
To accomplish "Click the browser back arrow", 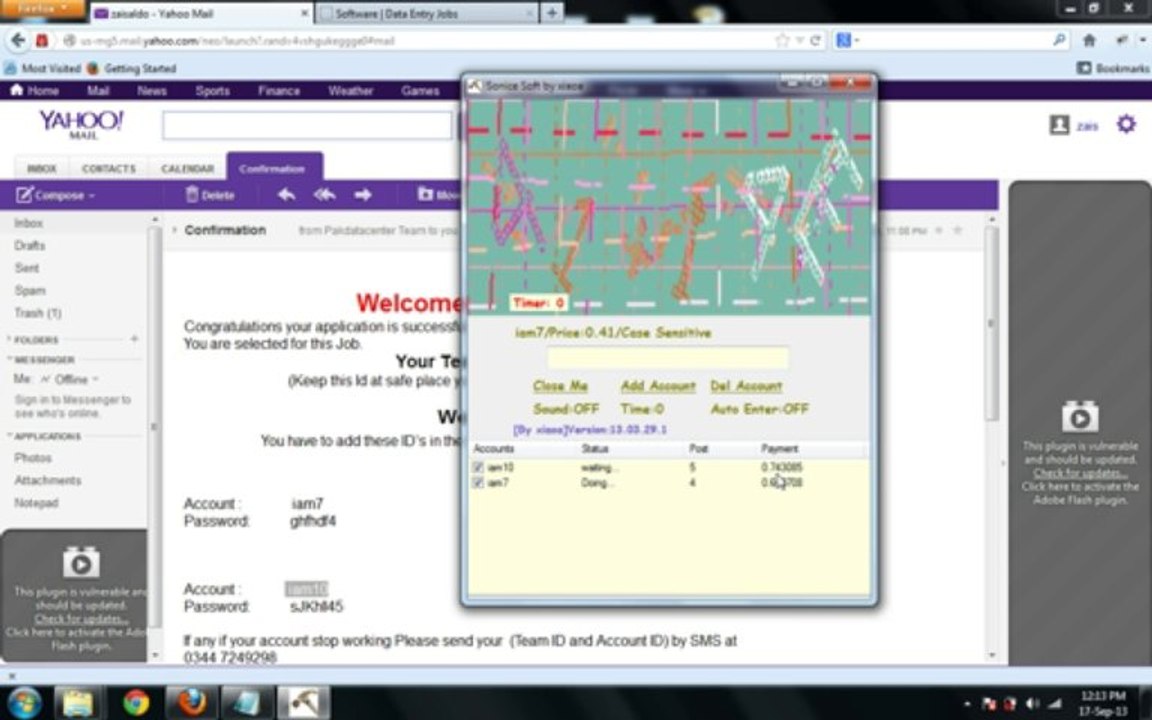I will pyautogui.click(x=17, y=41).
